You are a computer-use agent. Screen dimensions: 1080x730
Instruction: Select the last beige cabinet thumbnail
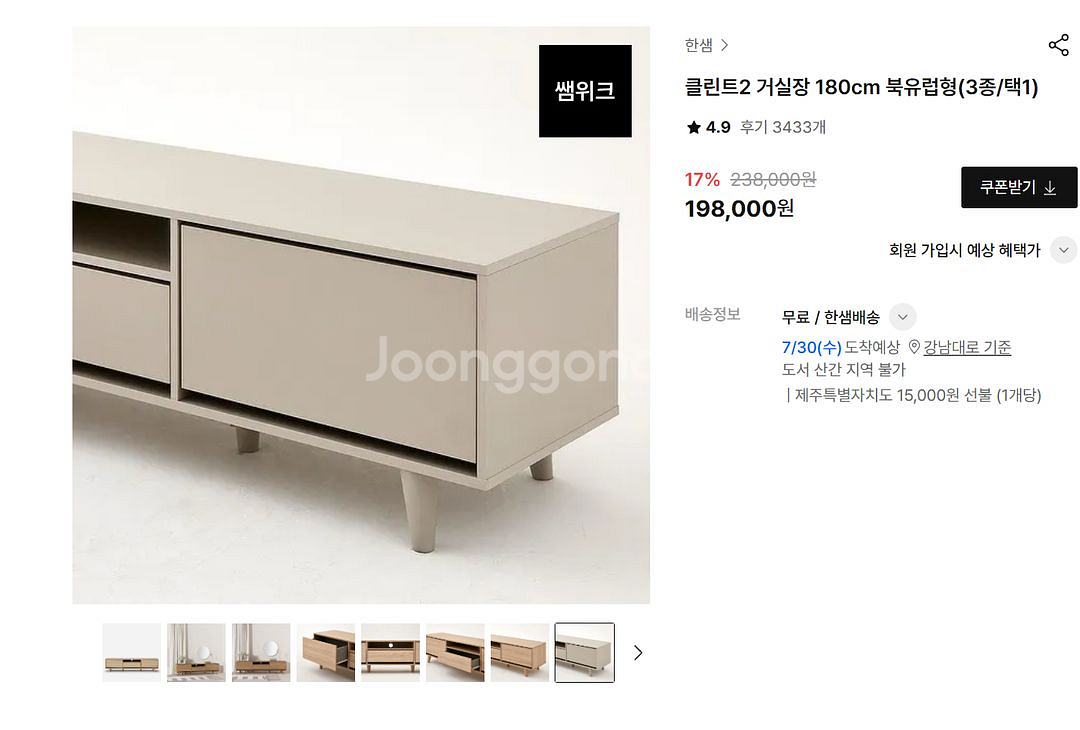point(585,652)
